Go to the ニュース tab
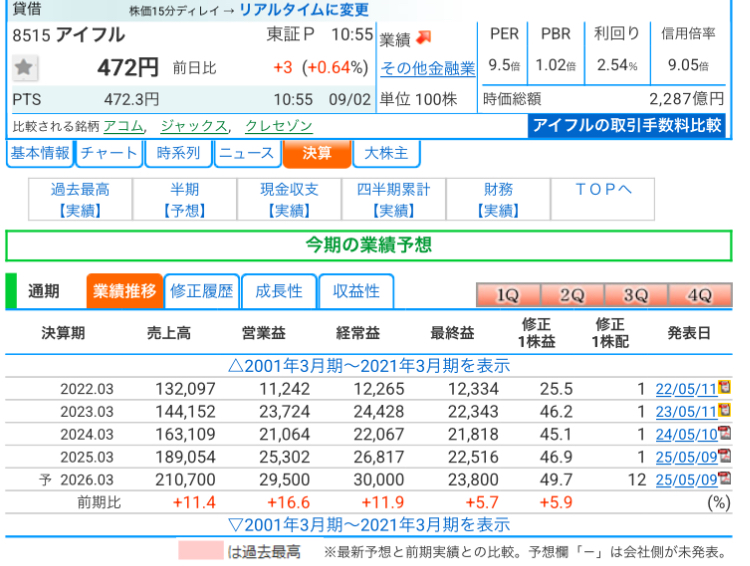The height and width of the screenshot is (566, 750). point(247,153)
